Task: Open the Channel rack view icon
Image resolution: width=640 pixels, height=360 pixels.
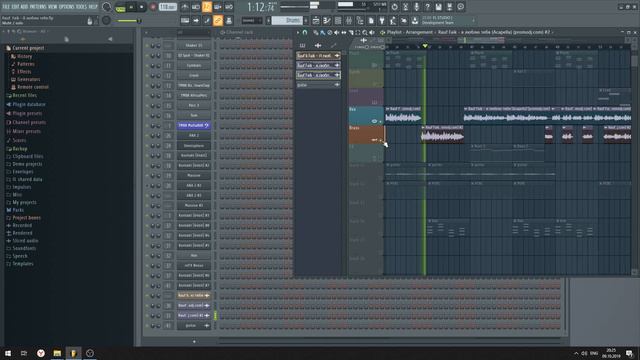Action: [x=338, y=20]
